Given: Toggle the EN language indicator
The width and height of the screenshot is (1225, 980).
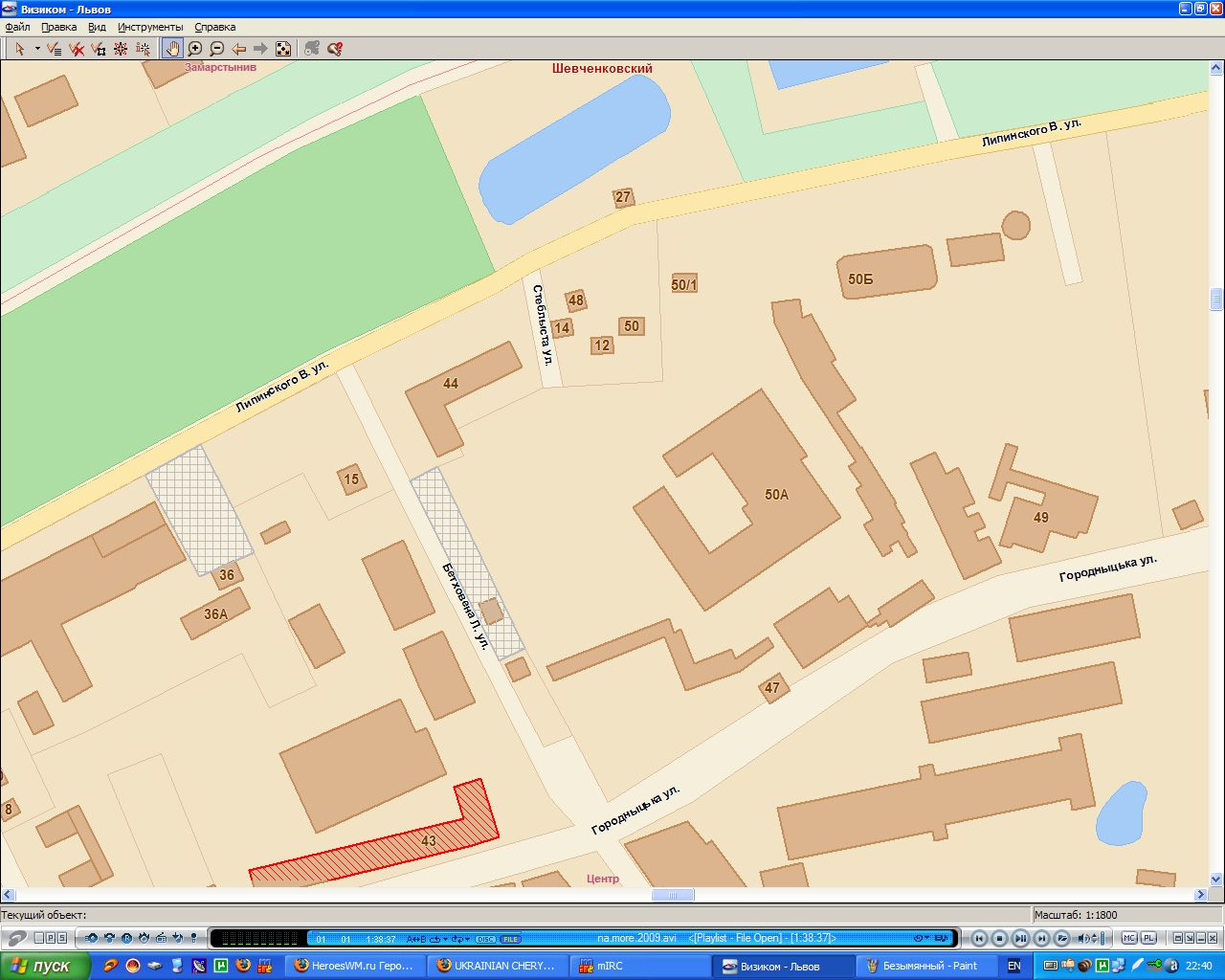Looking at the screenshot, I should [x=1013, y=966].
